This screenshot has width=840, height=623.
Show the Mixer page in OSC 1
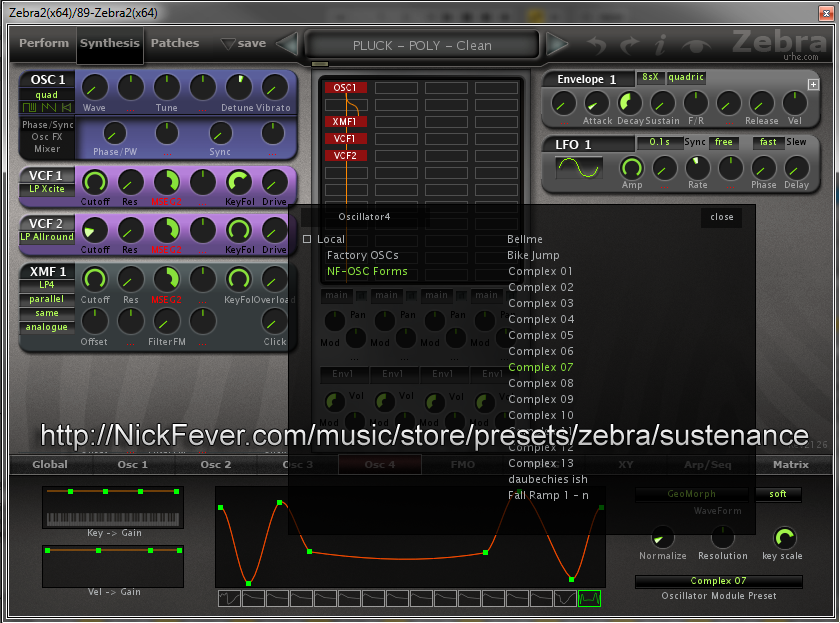(47, 149)
